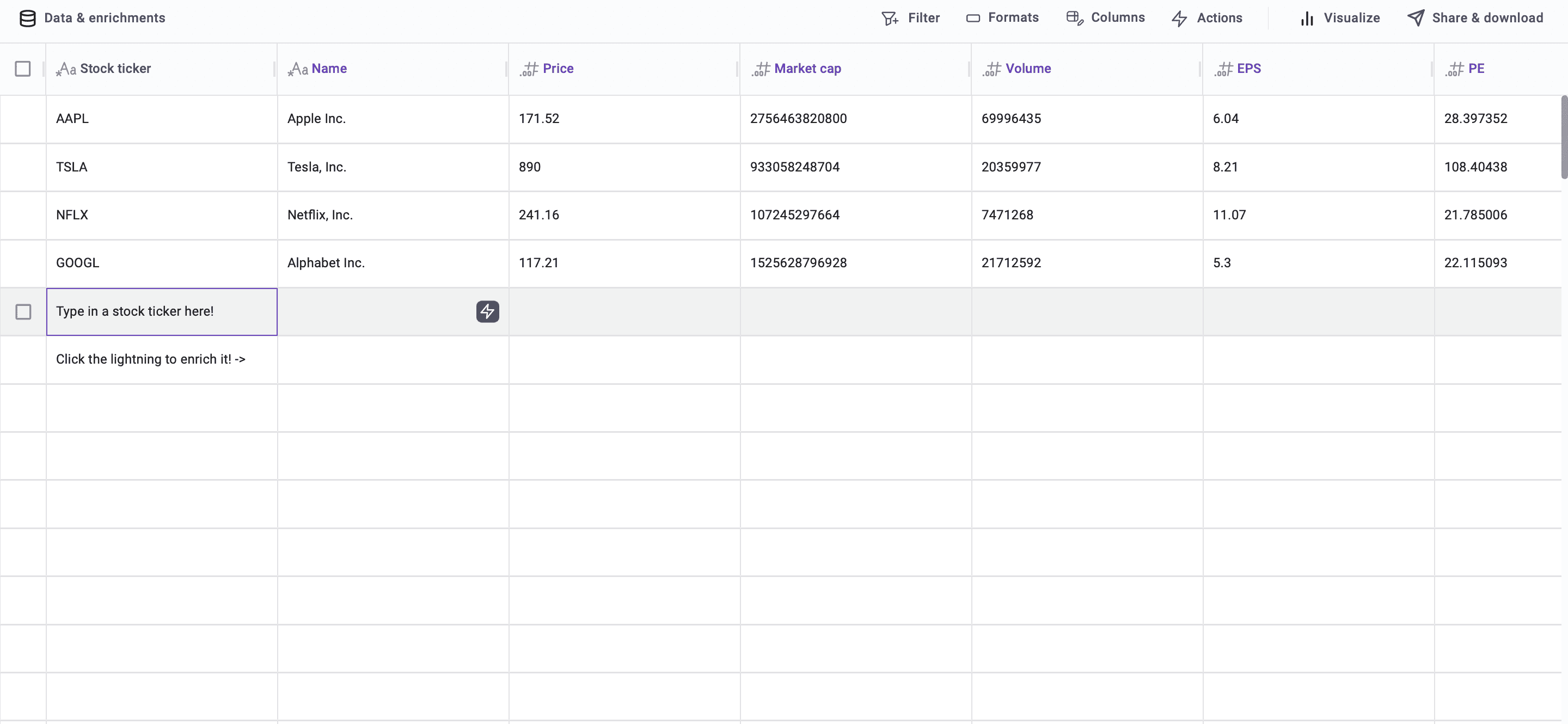Click the Actions lightning bolt icon

[x=1179, y=19]
